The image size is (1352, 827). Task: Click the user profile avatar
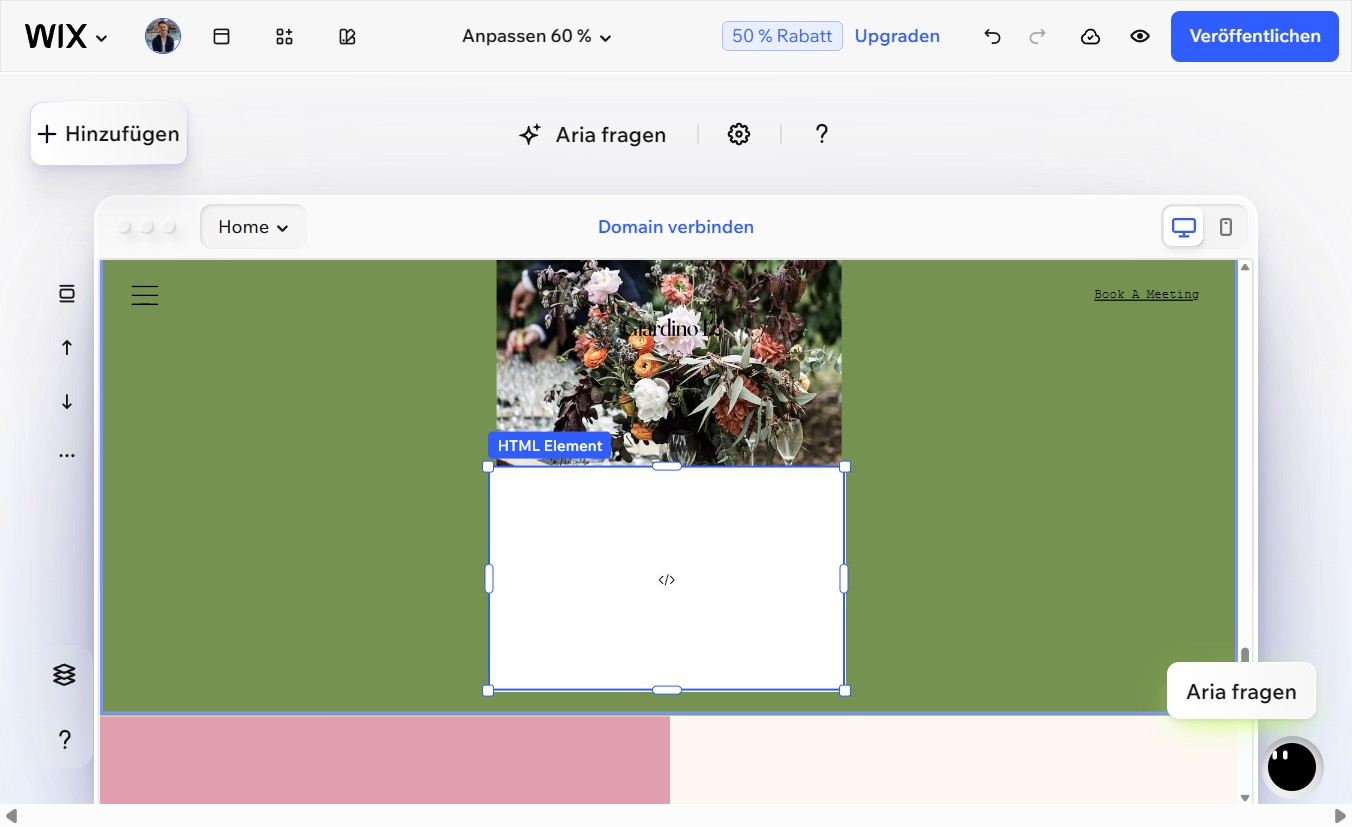coord(163,37)
